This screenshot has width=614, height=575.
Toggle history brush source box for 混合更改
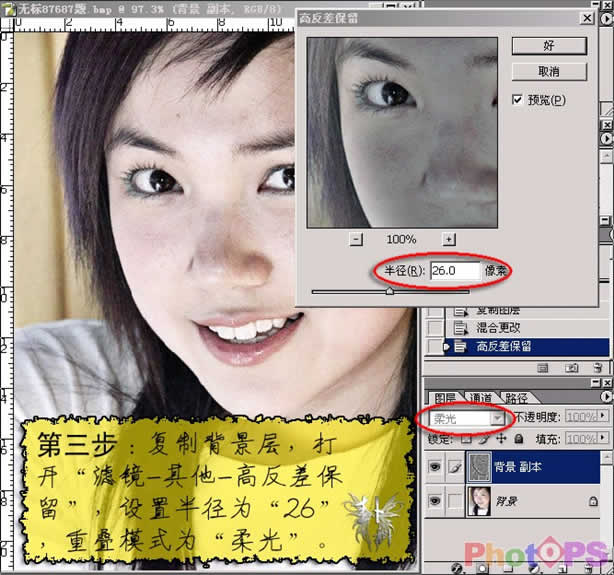[435, 327]
